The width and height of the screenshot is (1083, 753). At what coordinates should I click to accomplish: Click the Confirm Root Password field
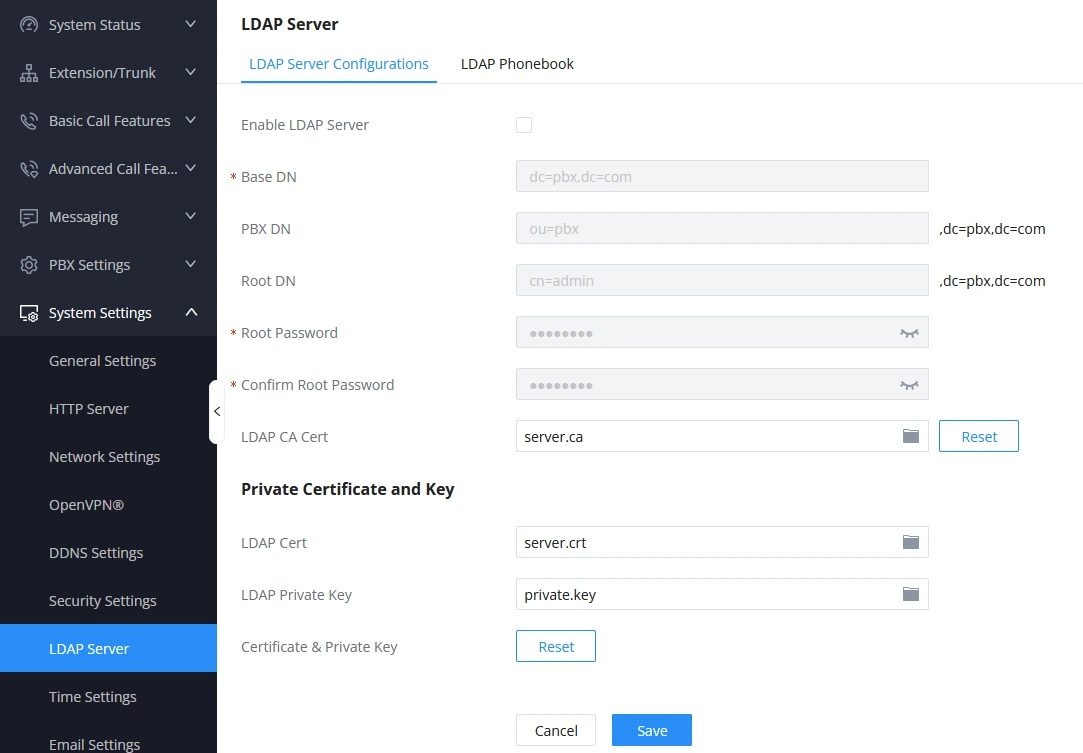(x=722, y=384)
